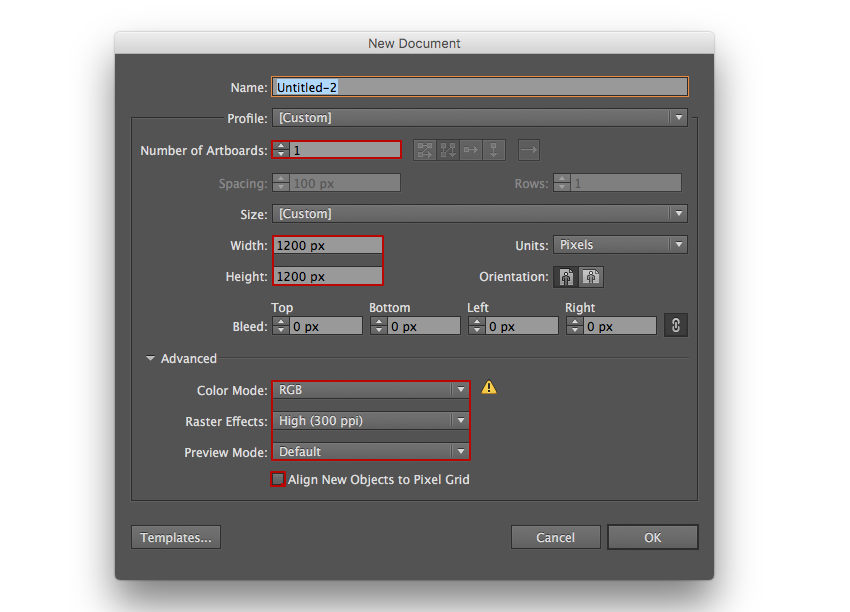Open the Color Mode dropdown set to RGB
The image size is (850, 612).
[371, 390]
